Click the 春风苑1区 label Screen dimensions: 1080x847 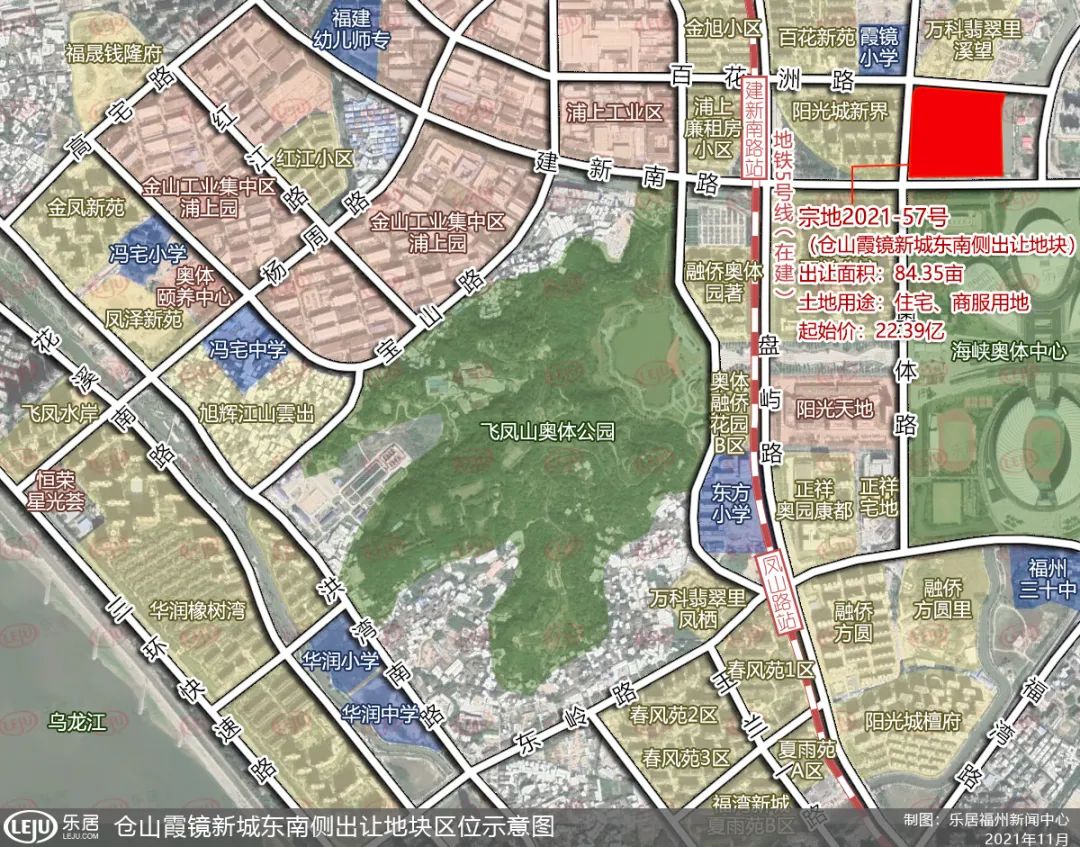pyautogui.click(x=770, y=671)
